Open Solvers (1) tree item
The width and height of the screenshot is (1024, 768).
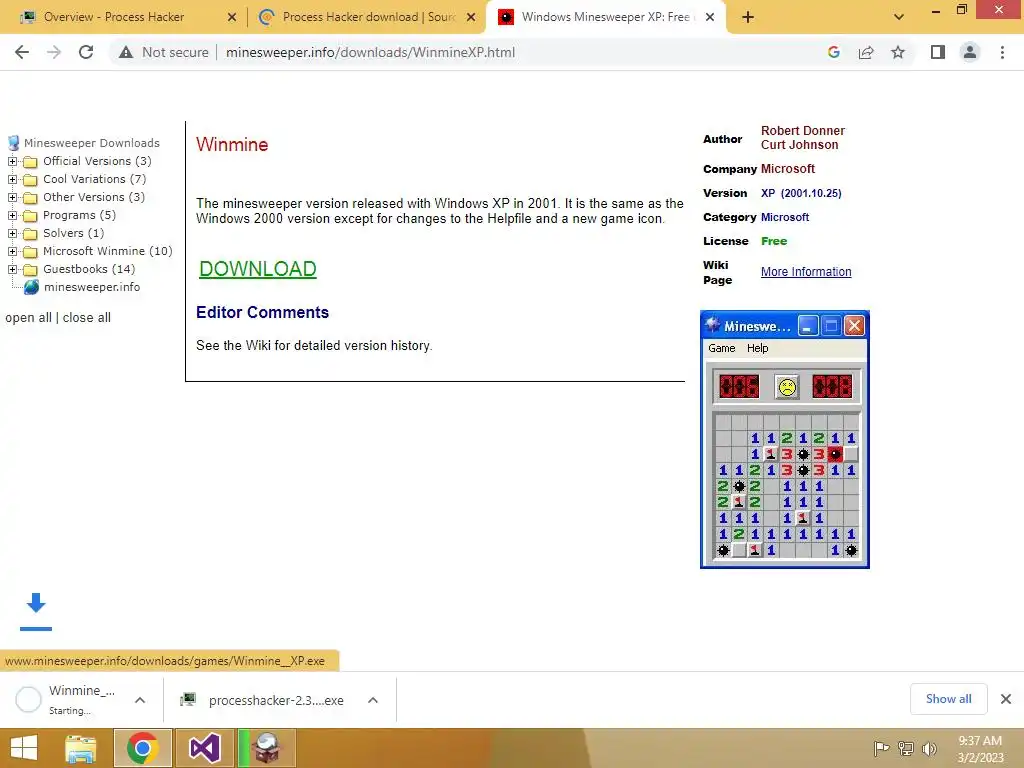tap(74, 233)
